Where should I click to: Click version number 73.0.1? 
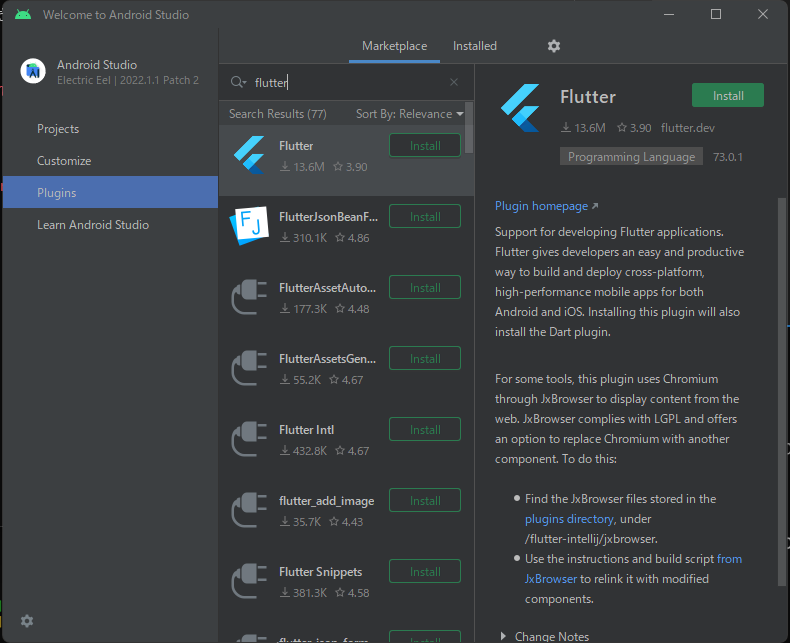coord(728,157)
